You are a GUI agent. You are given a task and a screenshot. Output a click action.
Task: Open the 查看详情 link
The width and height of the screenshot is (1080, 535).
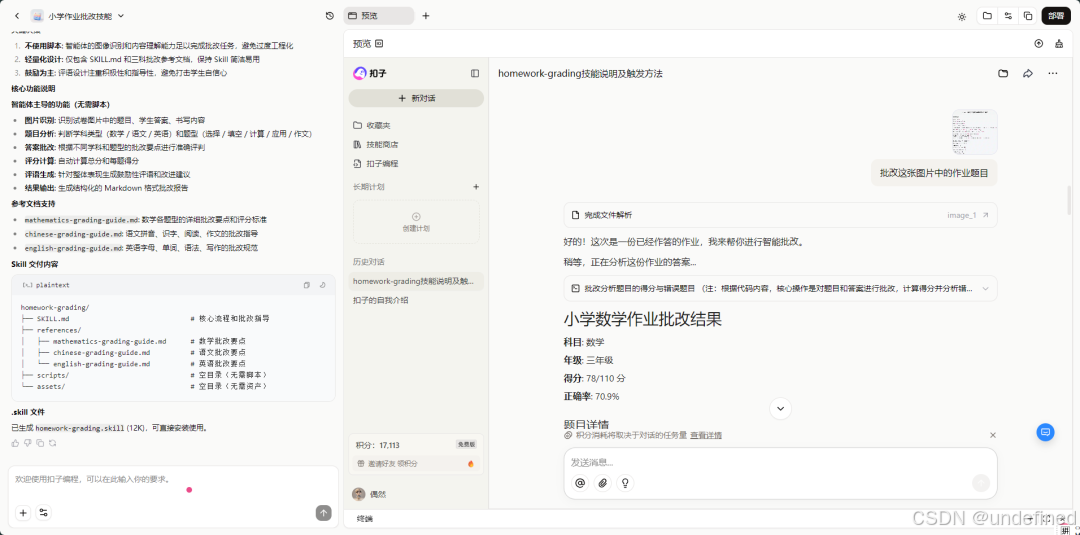(706, 436)
